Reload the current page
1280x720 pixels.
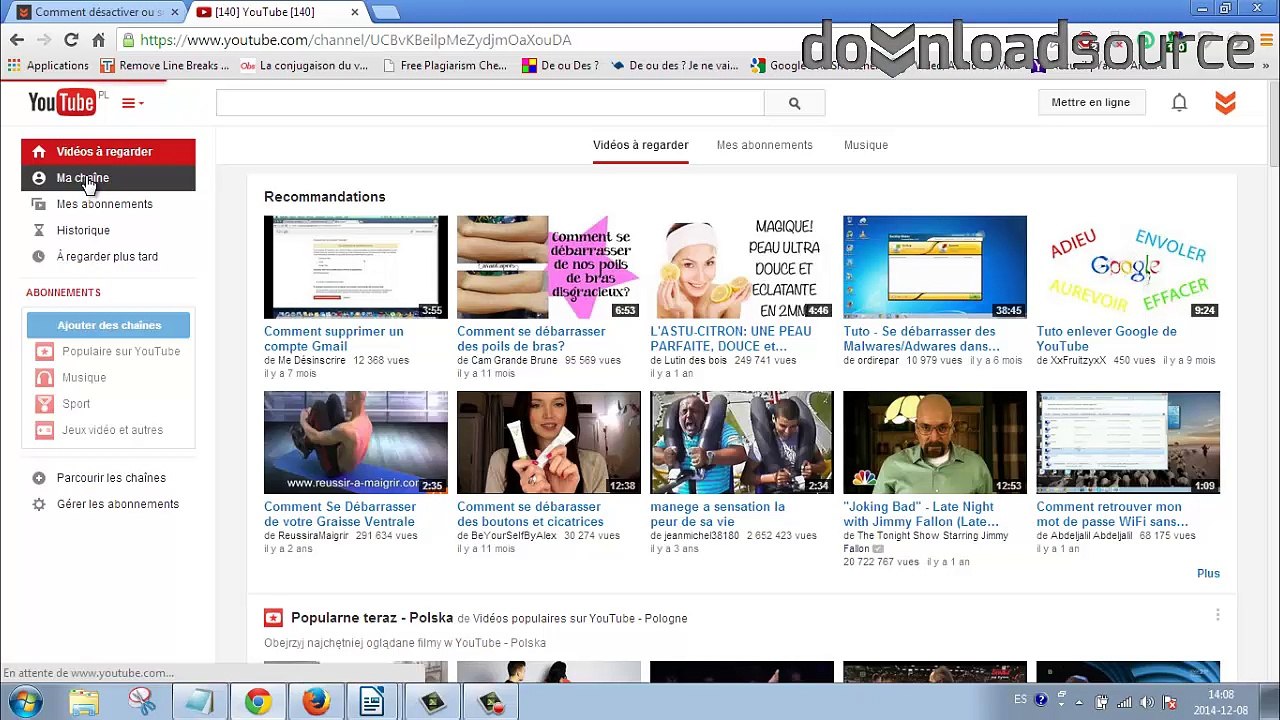click(71, 40)
